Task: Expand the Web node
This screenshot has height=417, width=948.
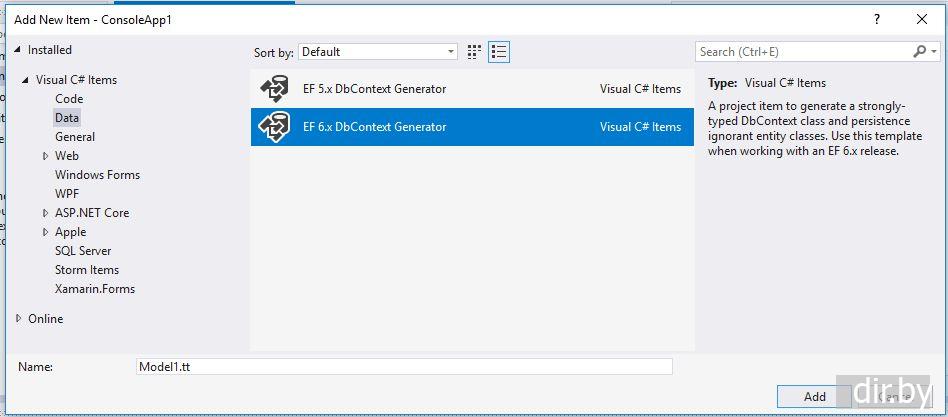Action: pos(45,156)
